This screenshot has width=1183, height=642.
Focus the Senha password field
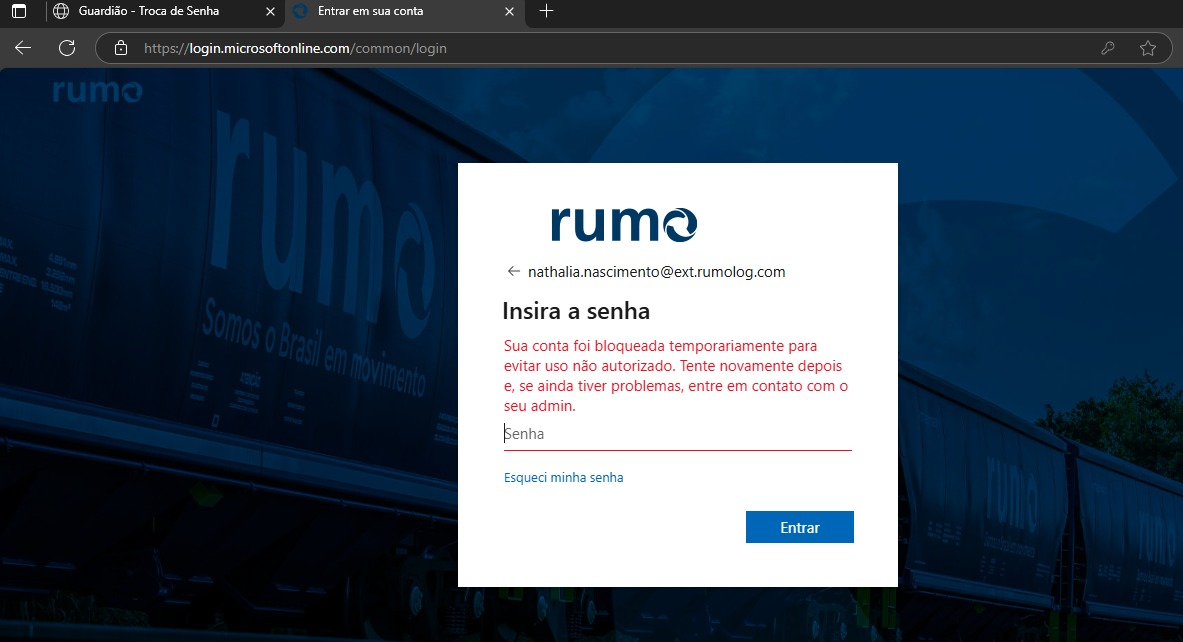pyautogui.click(x=678, y=434)
